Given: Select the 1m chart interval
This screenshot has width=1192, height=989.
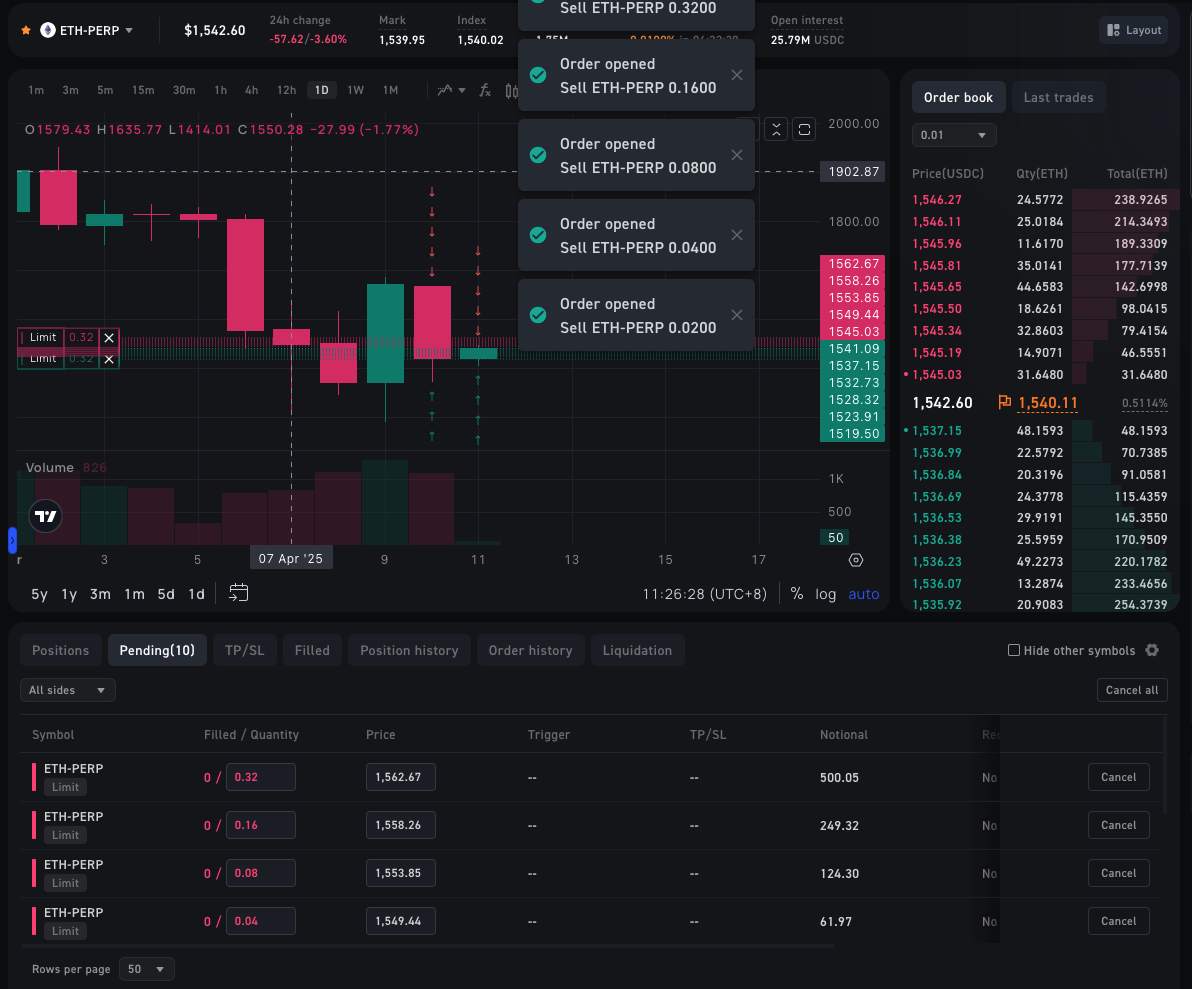Looking at the screenshot, I should click(36, 90).
